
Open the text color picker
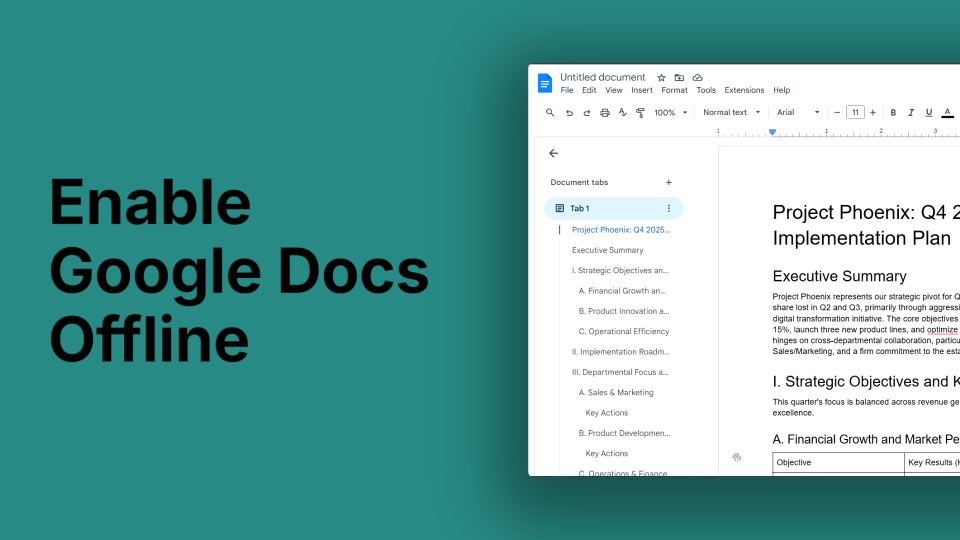pos(947,113)
